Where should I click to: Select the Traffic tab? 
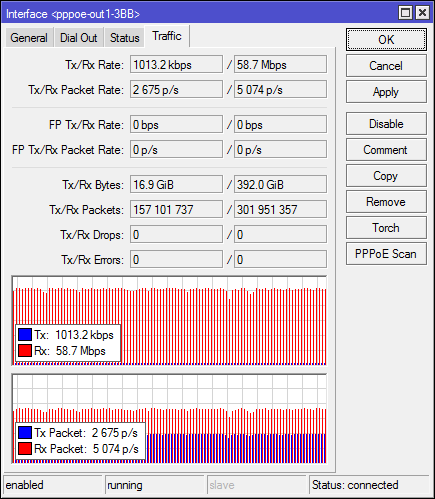tap(167, 36)
